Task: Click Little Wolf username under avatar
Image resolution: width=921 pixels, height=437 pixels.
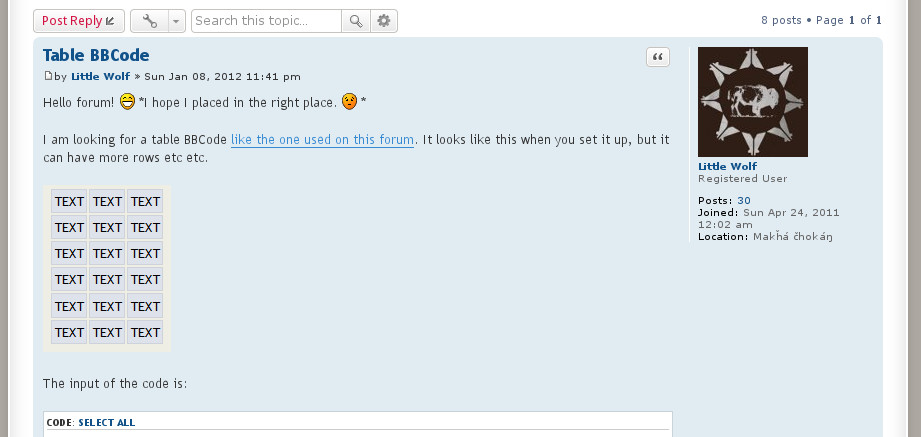Action: point(727,166)
